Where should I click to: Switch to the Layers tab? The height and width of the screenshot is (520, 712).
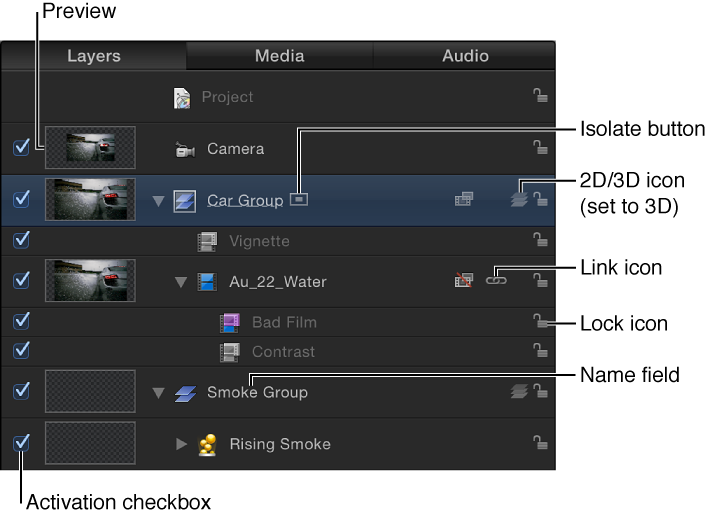pos(94,56)
